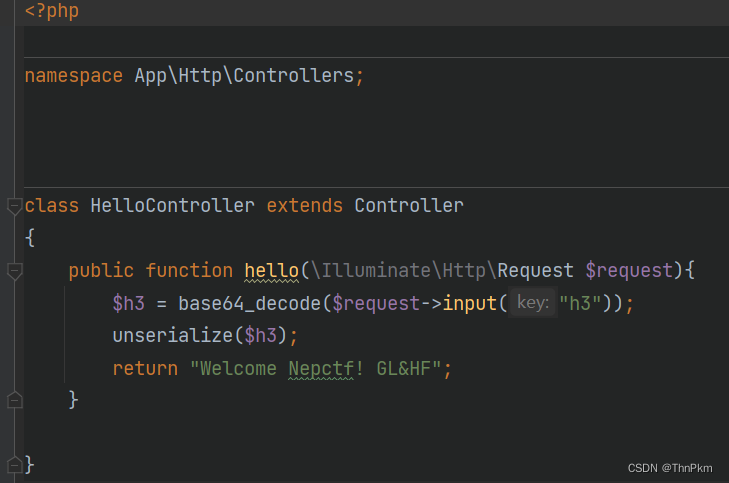Collapse the hello function fold marker
Image resolution: width=729 pixels, height=483 pixels.
(14, 271)
